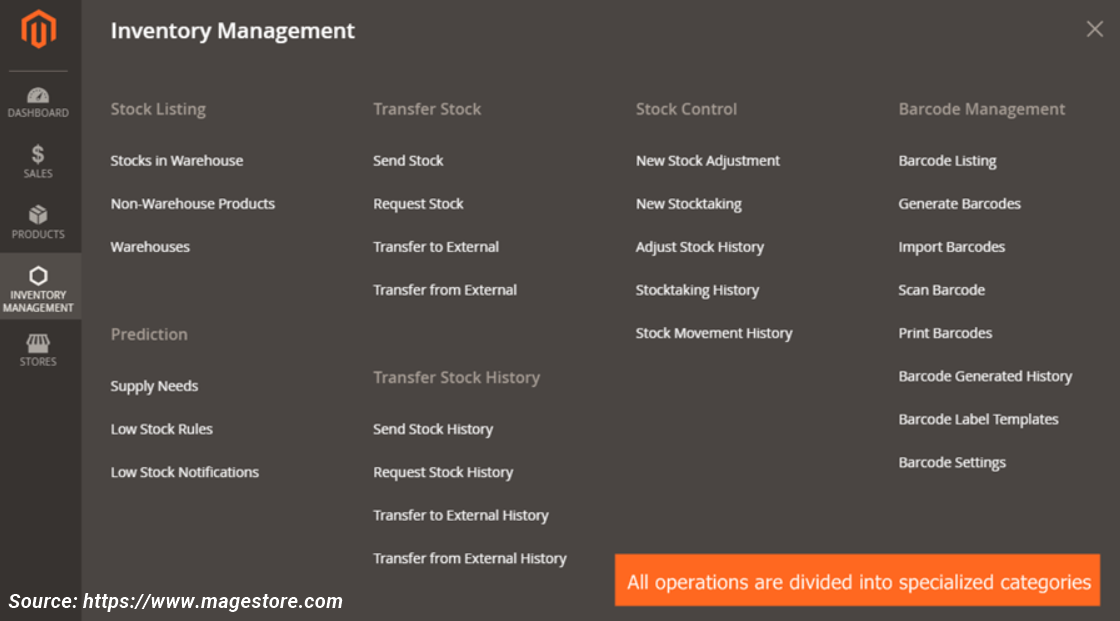Screen dimensions: 1120x621
Task: Choose Transfer to External
Action: pyautogui.click(x=436, y=247)
